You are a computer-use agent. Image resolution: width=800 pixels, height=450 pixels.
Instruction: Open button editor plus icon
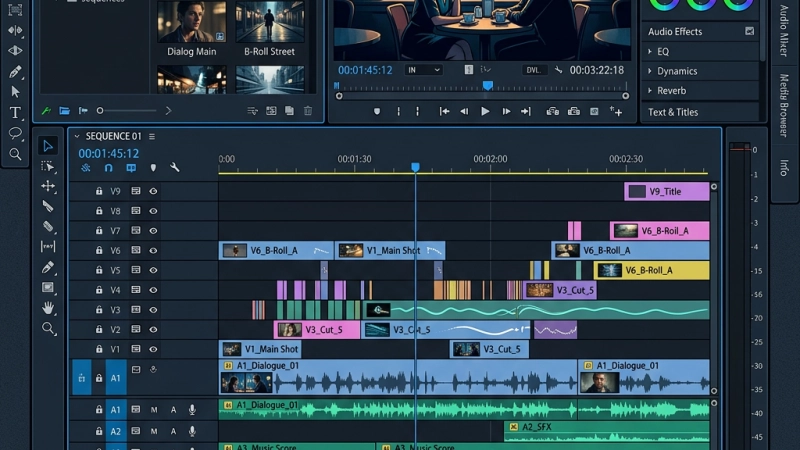point(616,111)
